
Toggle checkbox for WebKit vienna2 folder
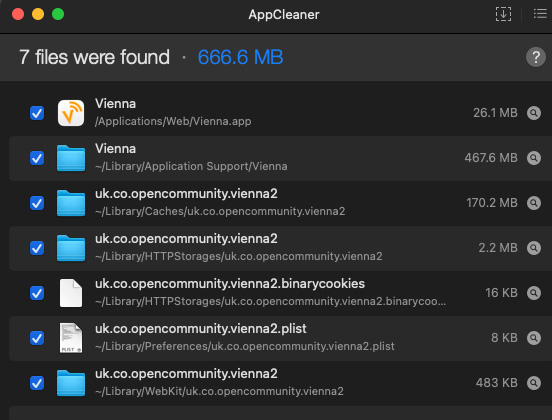point(37,383)
